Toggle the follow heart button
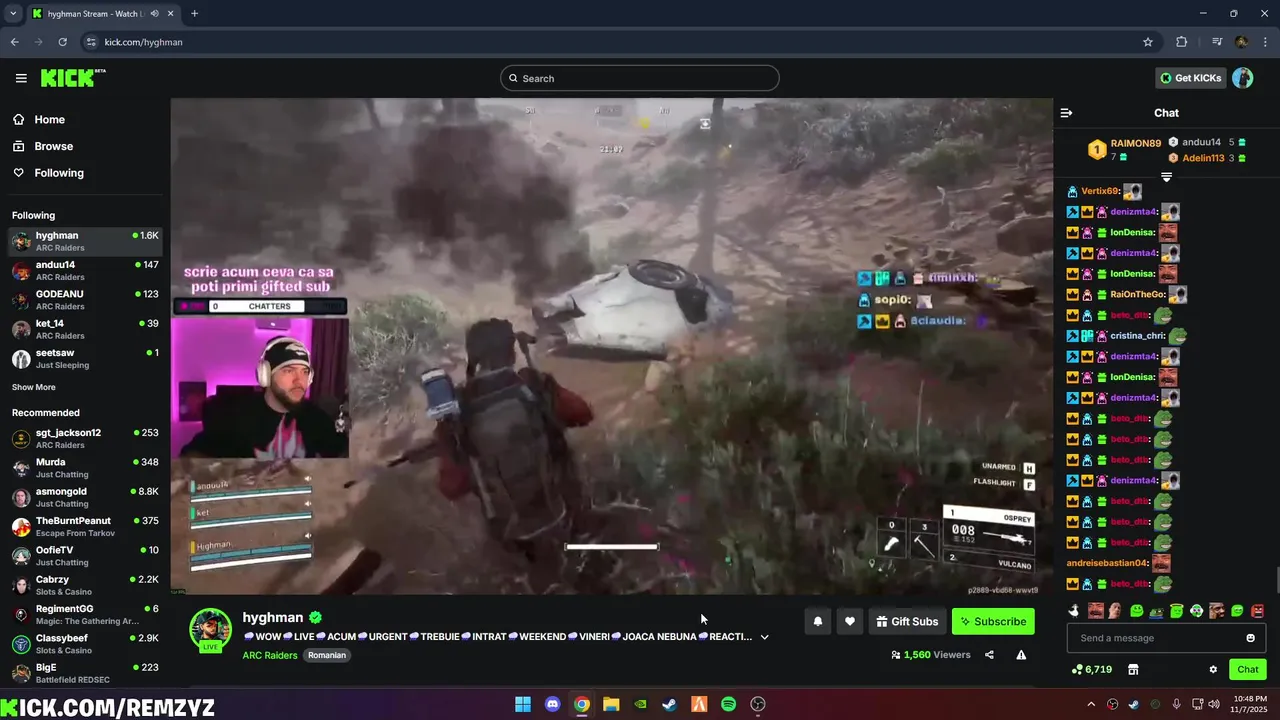1280x720 pixels. [x=849, y=621]
